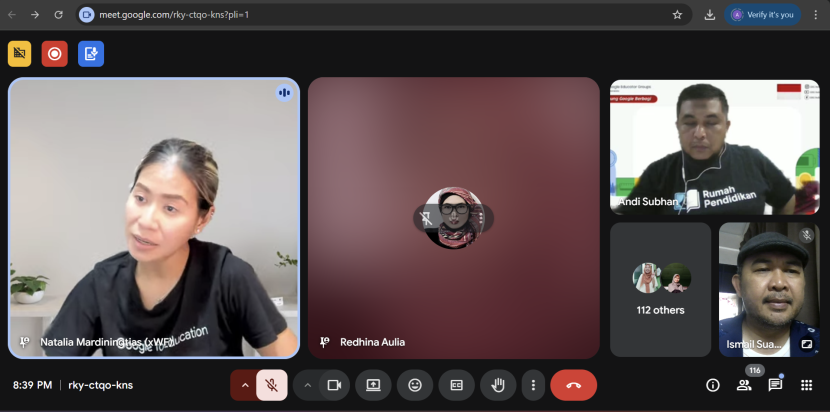Open the meeting details info icon
Screen dimensions: 830x412
click(713, 385)
